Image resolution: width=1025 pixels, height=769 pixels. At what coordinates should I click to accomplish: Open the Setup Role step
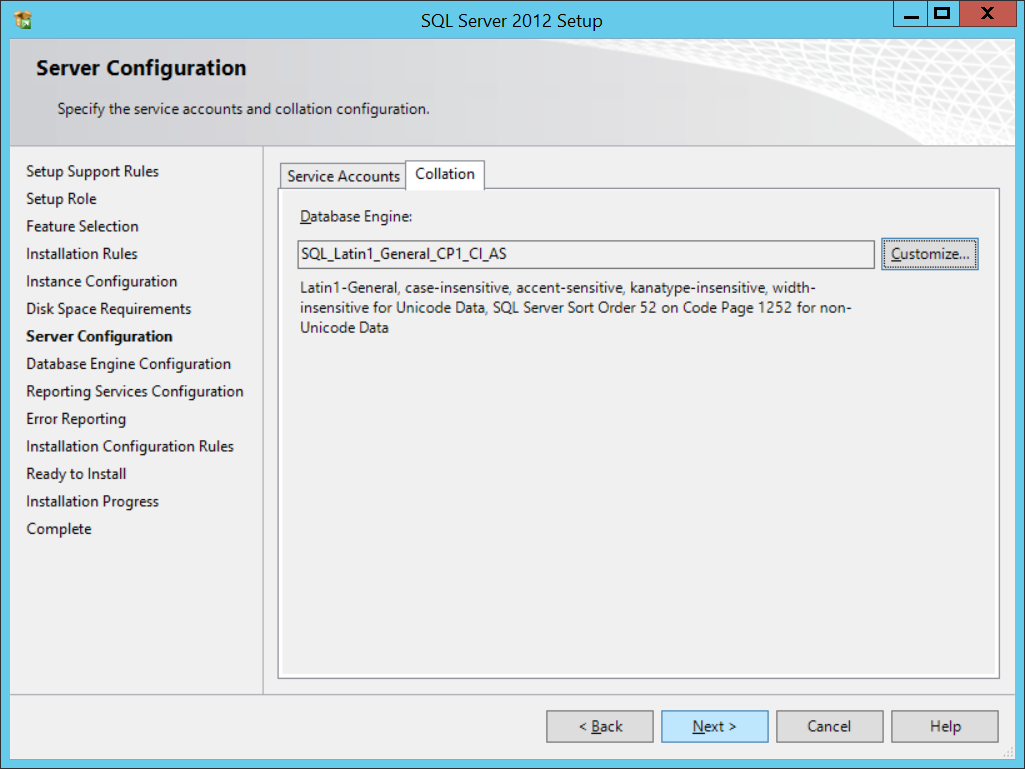(60, 198)
